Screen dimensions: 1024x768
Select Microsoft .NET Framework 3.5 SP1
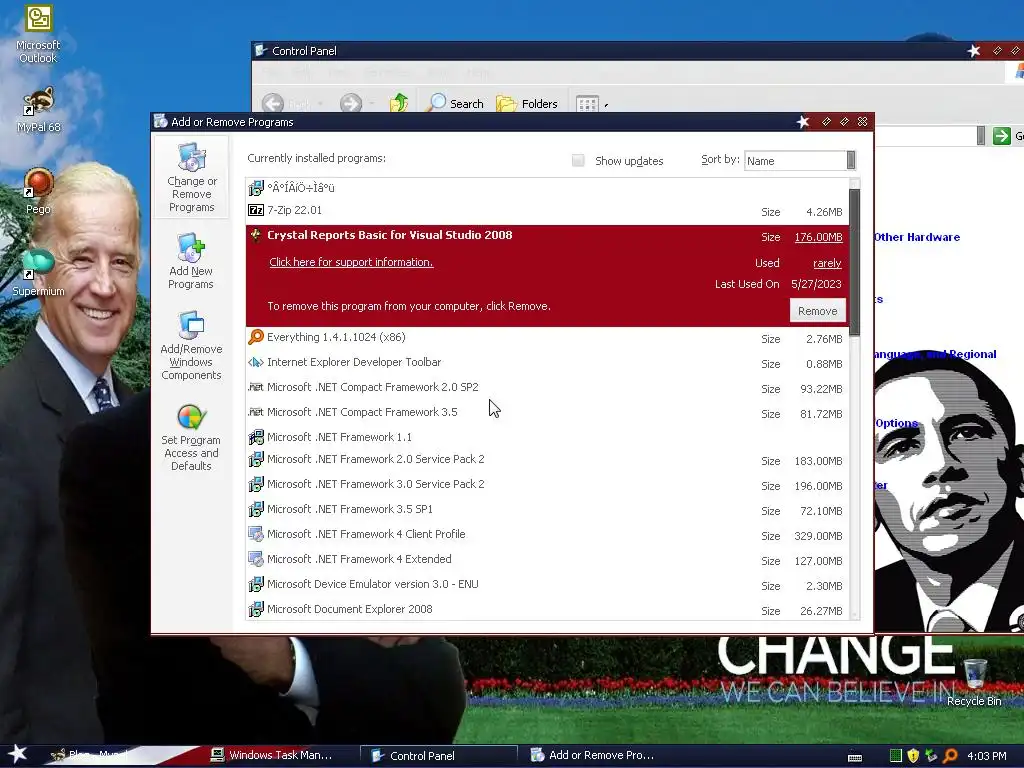point(547,509)
